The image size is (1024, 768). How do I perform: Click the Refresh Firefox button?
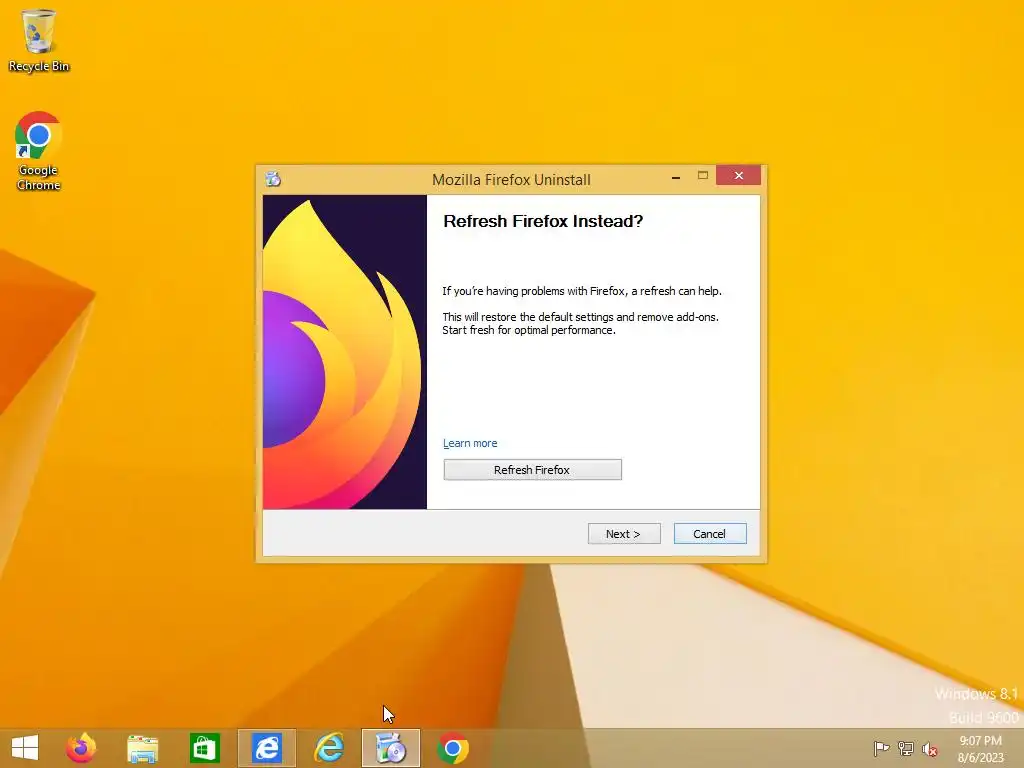pyautogui.click(x=532, y=470)
